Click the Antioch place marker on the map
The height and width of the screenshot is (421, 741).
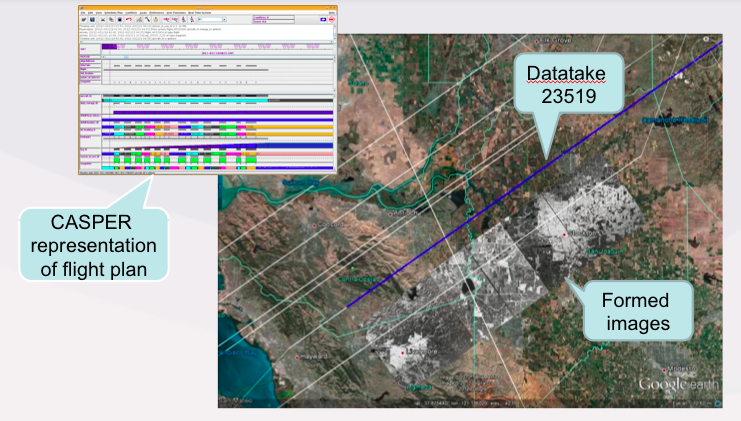[x=390, y=214]
